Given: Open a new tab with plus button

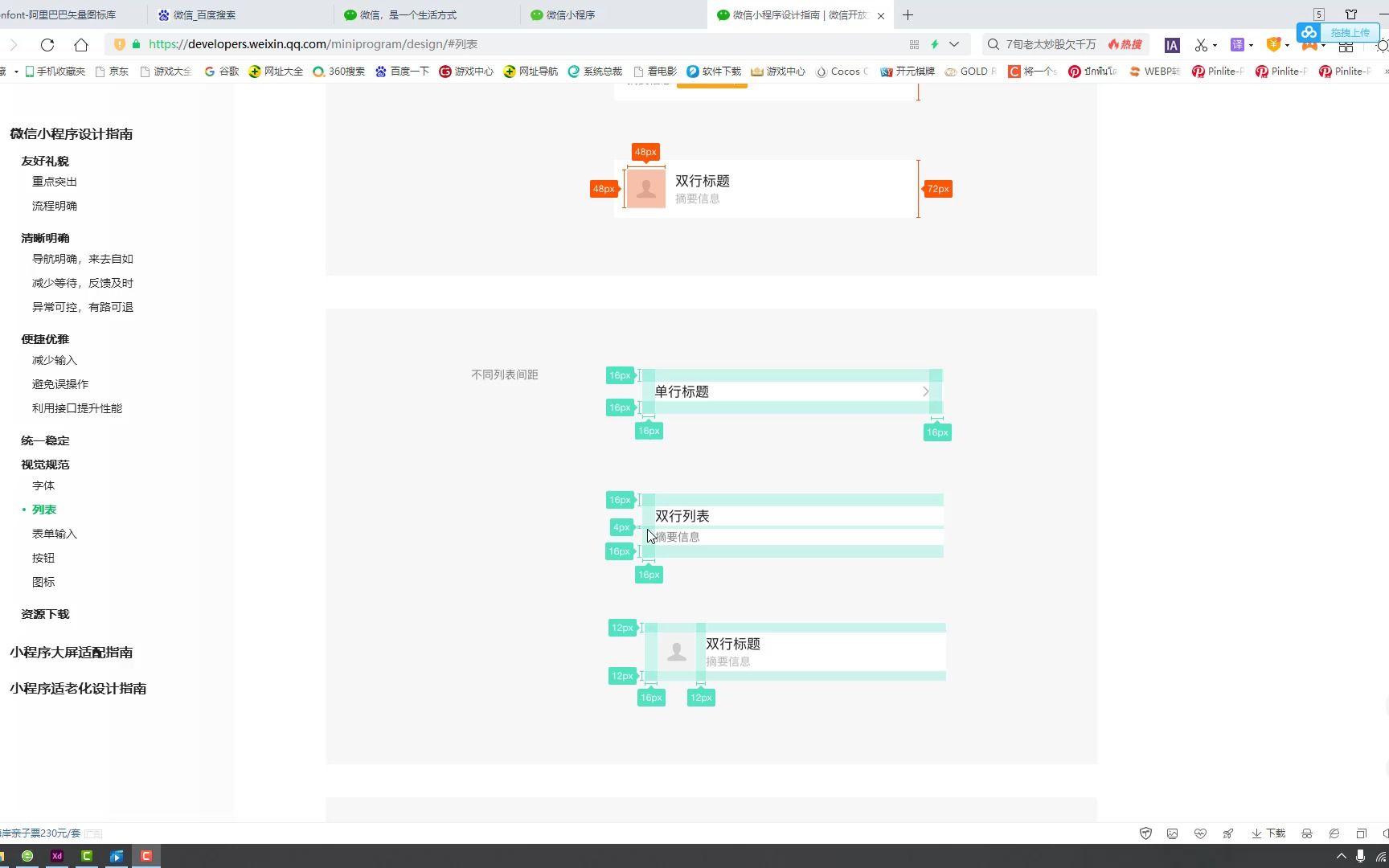Looking at the screenshot, I should pos(908,15).
